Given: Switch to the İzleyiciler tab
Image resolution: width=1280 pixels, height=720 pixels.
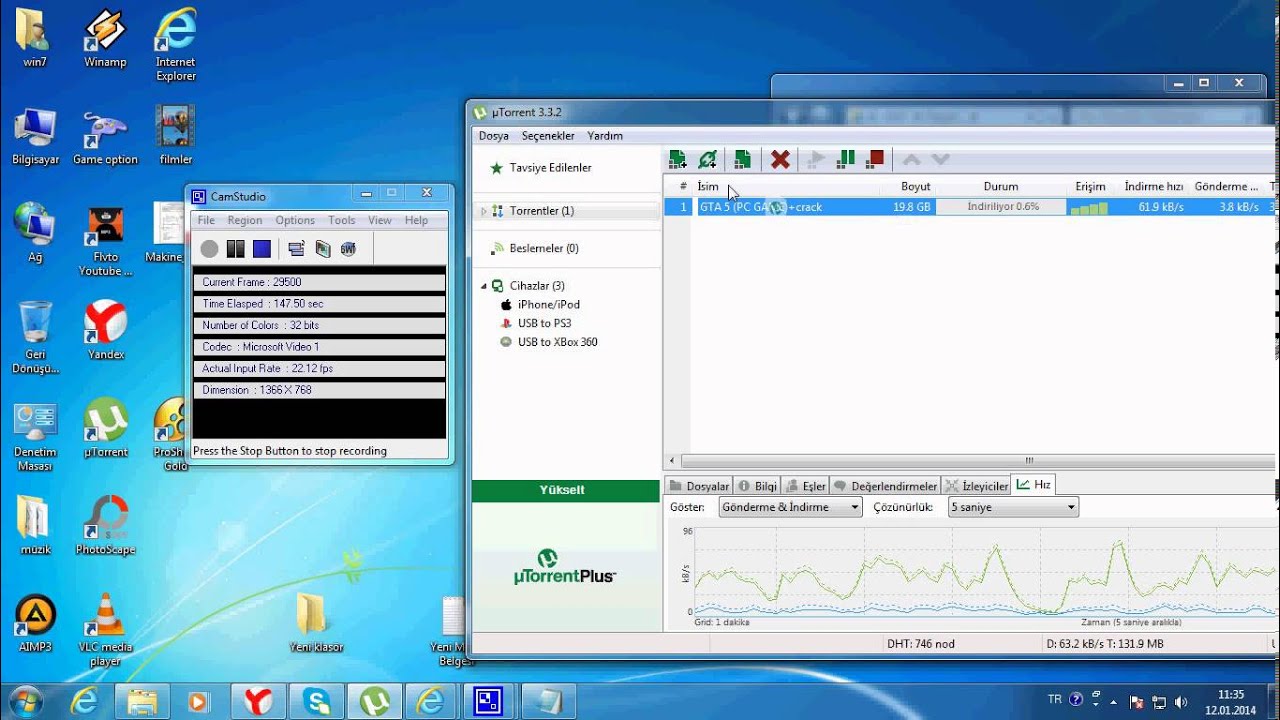Looking at the screenshot, I should (977, 486).
